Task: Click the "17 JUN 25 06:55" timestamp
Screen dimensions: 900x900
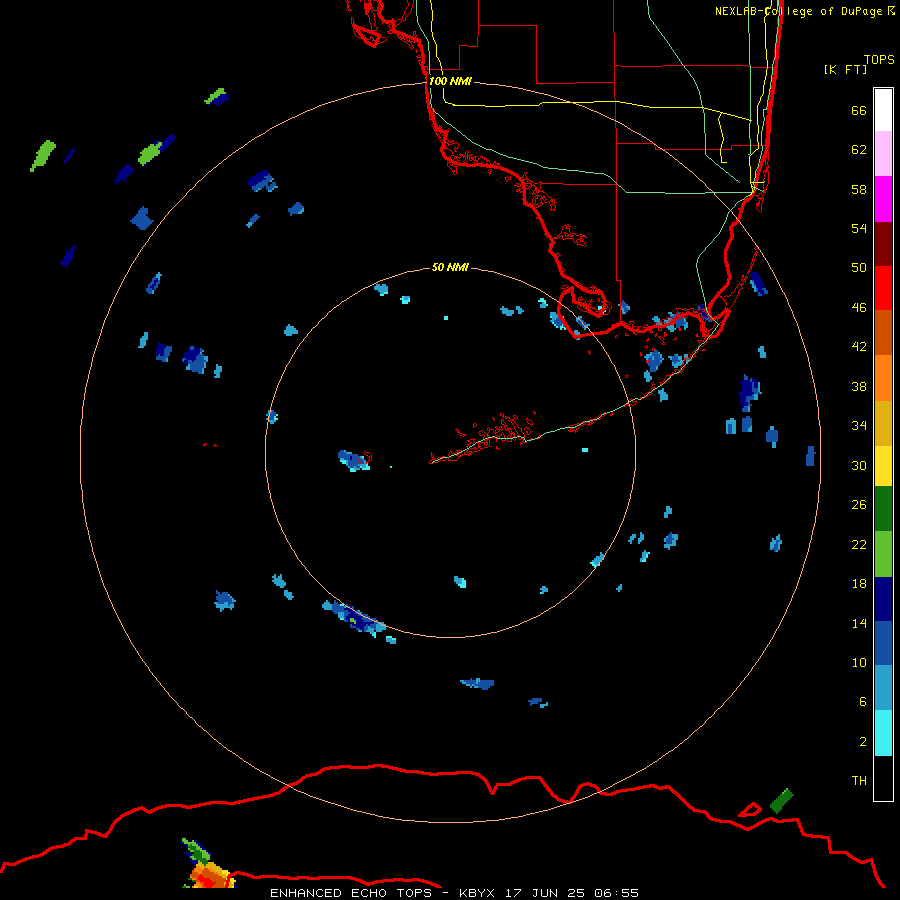Action: 572,893
